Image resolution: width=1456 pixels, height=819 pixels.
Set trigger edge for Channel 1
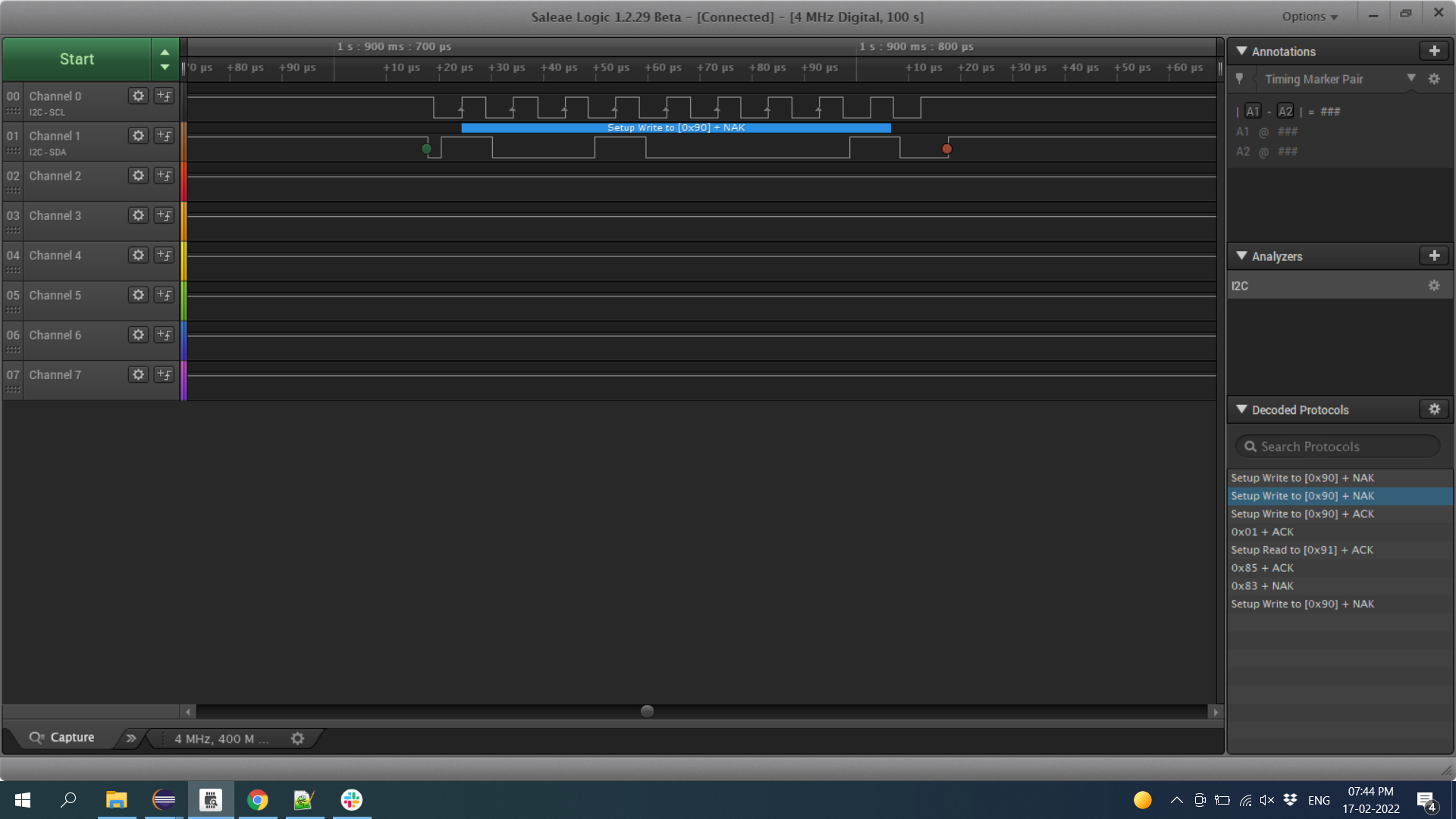pyautogui.click(x=164, y=136)
